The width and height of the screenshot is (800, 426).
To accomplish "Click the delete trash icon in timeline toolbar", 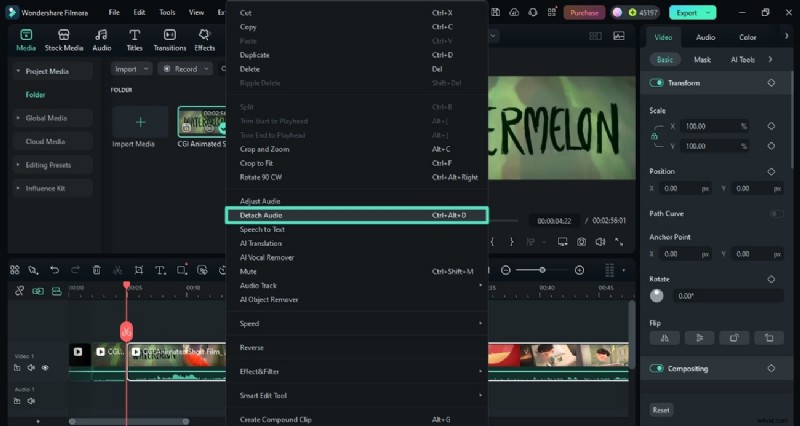I will (96, 270).
